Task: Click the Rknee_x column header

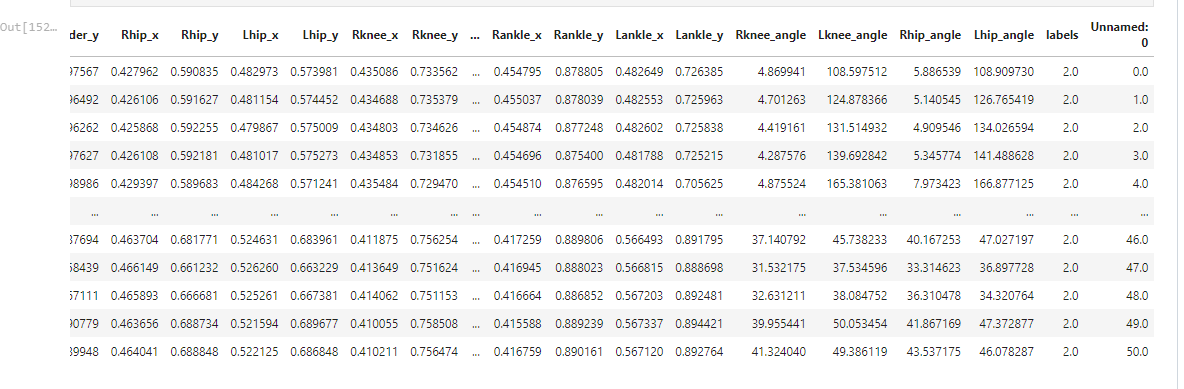Action: [x=375, y=35]
